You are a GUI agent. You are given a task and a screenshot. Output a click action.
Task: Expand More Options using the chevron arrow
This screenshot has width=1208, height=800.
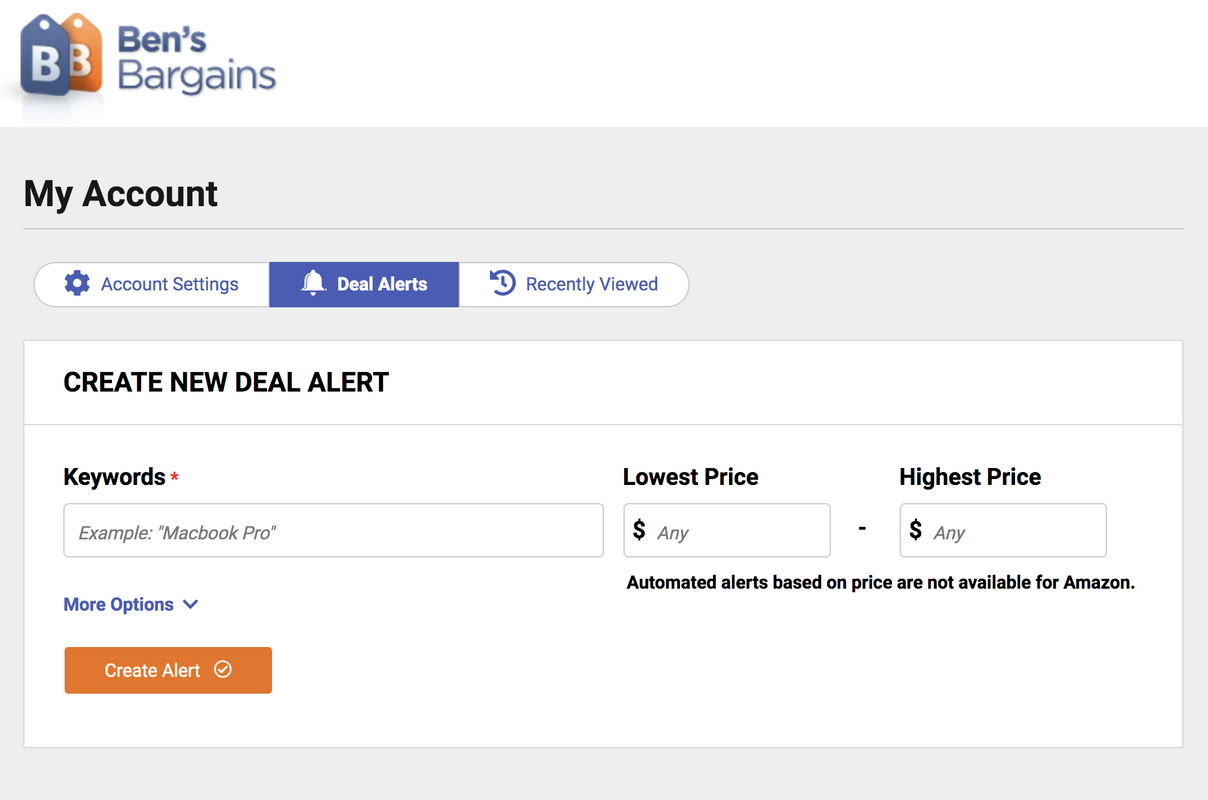(191, 604)
